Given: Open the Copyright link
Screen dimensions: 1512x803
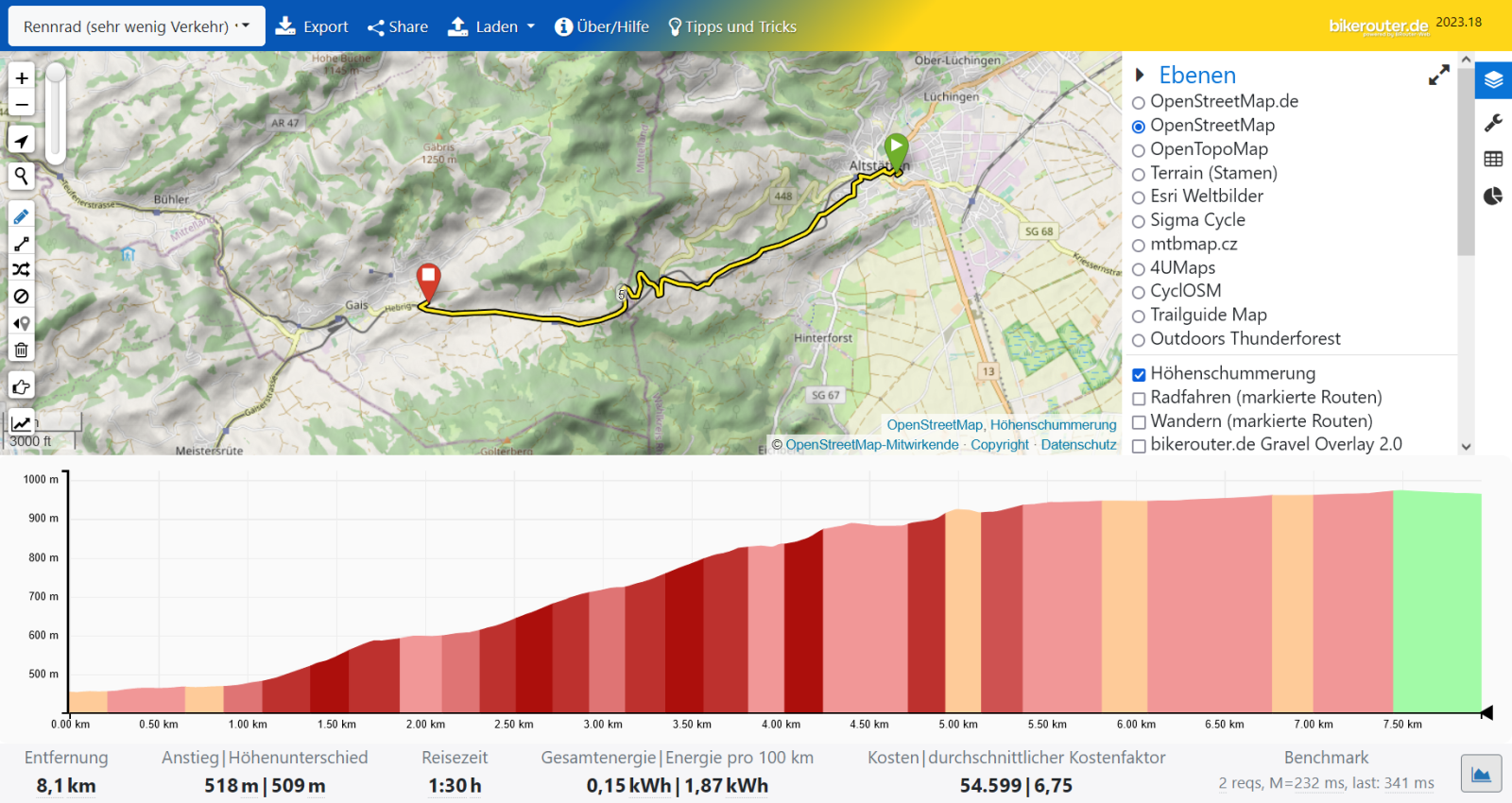Looking at the screenshot, I should click(x=1000, y=445).
